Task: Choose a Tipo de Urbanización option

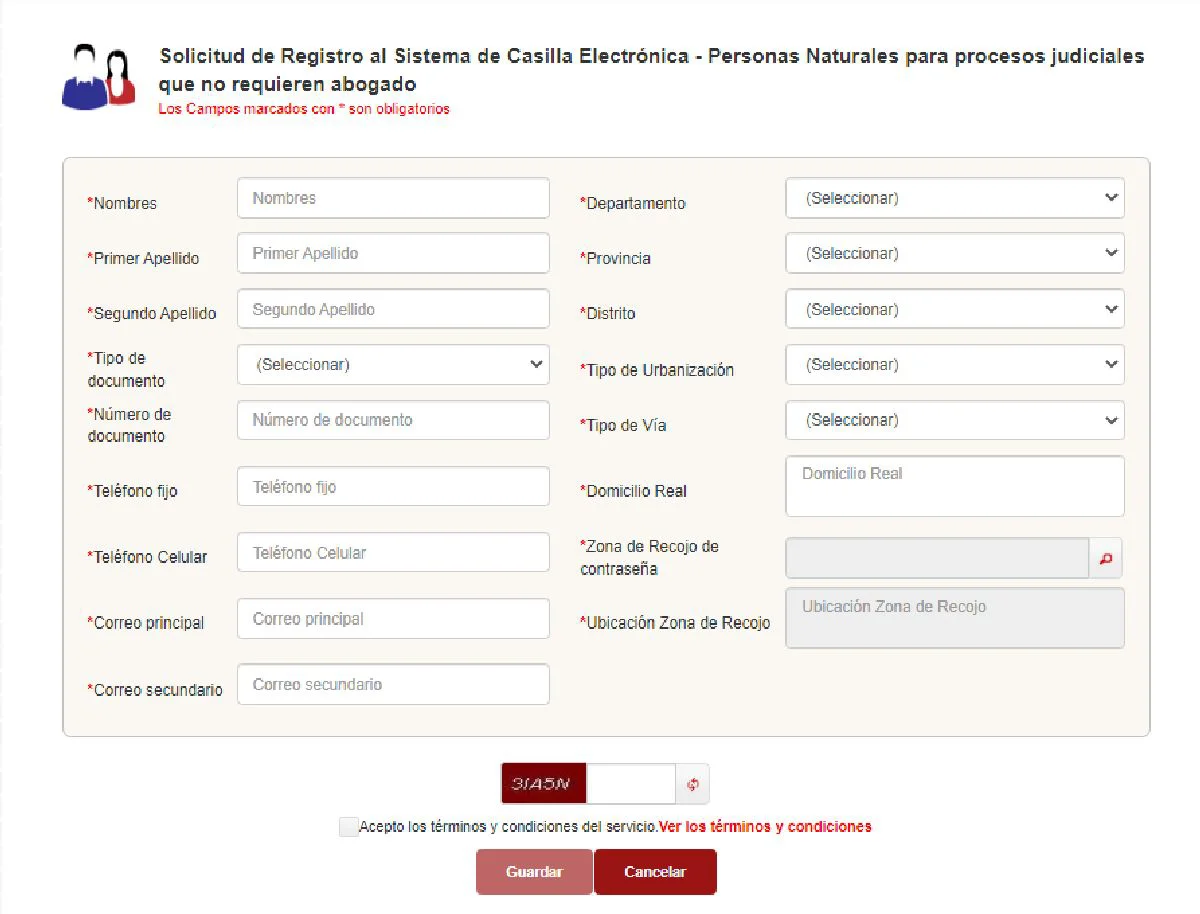Action: (954, 365)
